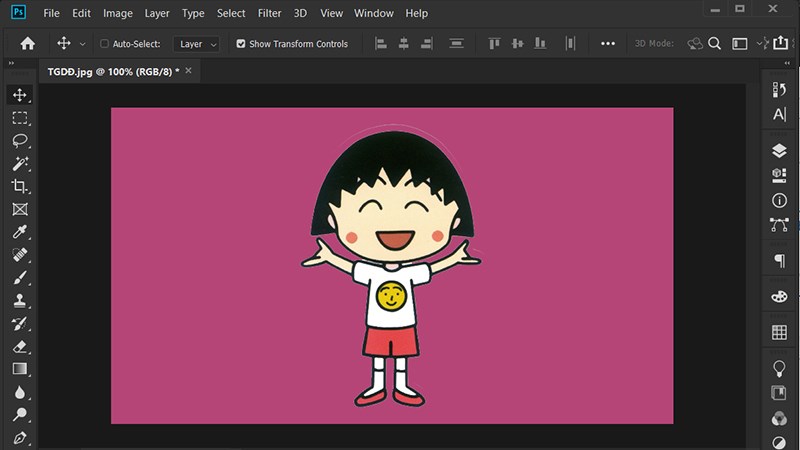Open the Swatches grid panel icon
The height and width of the screenshot is (450, 800).
pos(779,332)
